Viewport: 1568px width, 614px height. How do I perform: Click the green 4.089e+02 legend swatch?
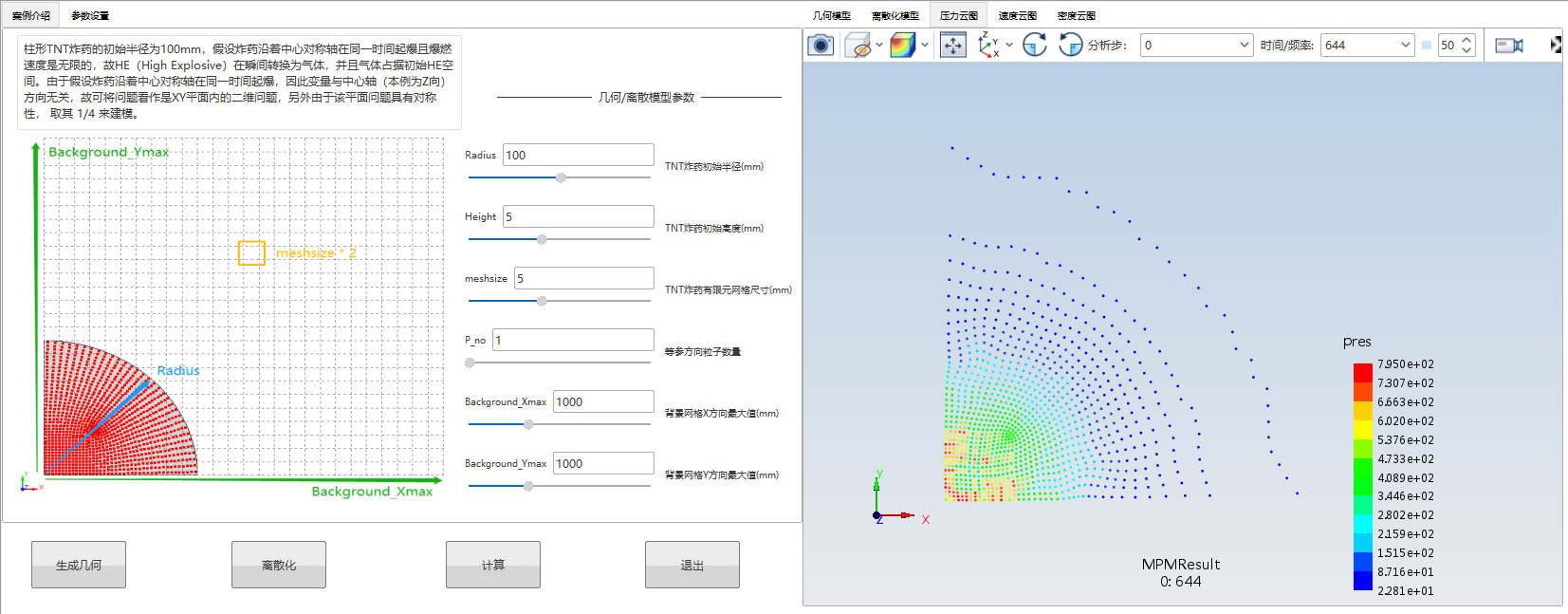click(1363, 486)
